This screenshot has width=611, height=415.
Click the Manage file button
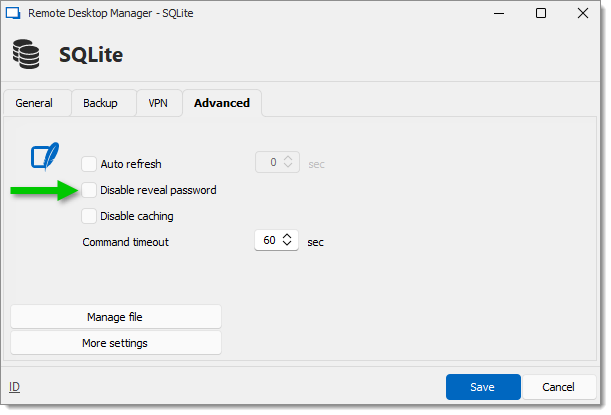point(116,317)
